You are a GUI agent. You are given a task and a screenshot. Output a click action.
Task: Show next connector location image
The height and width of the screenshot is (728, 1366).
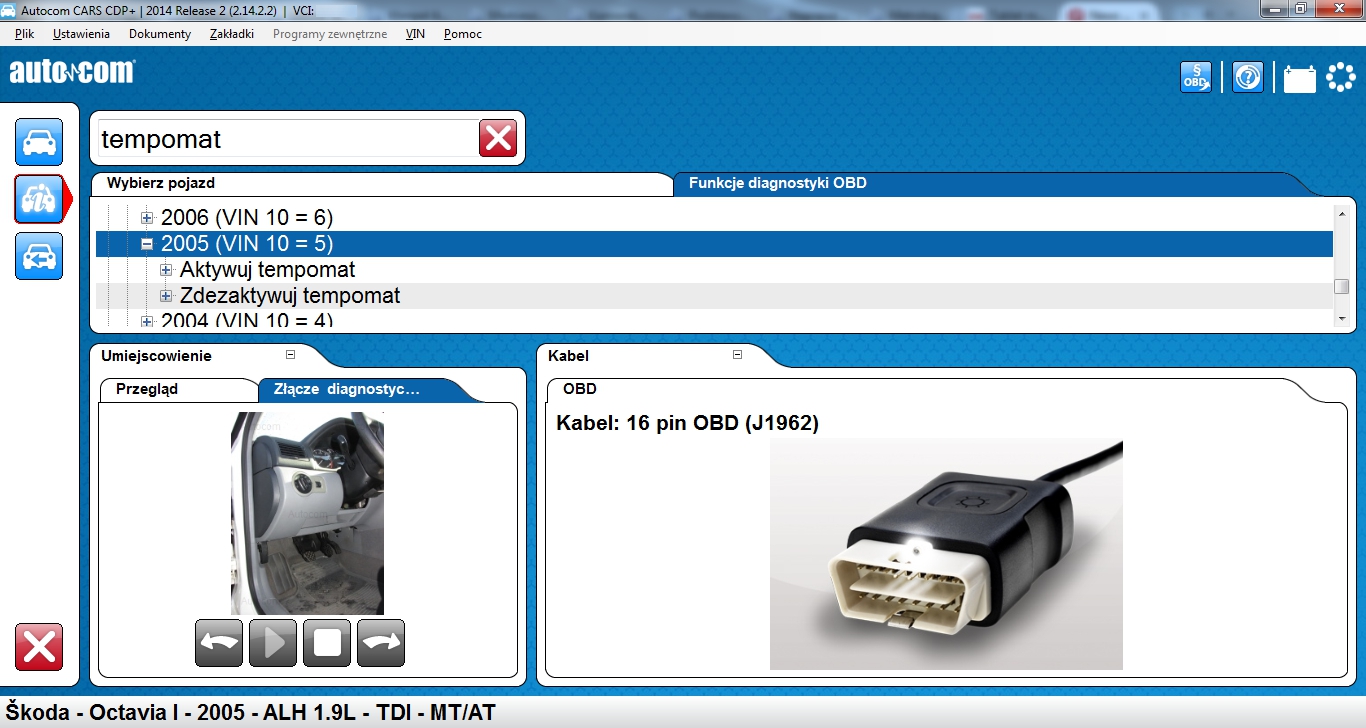[x=381, y=643]
